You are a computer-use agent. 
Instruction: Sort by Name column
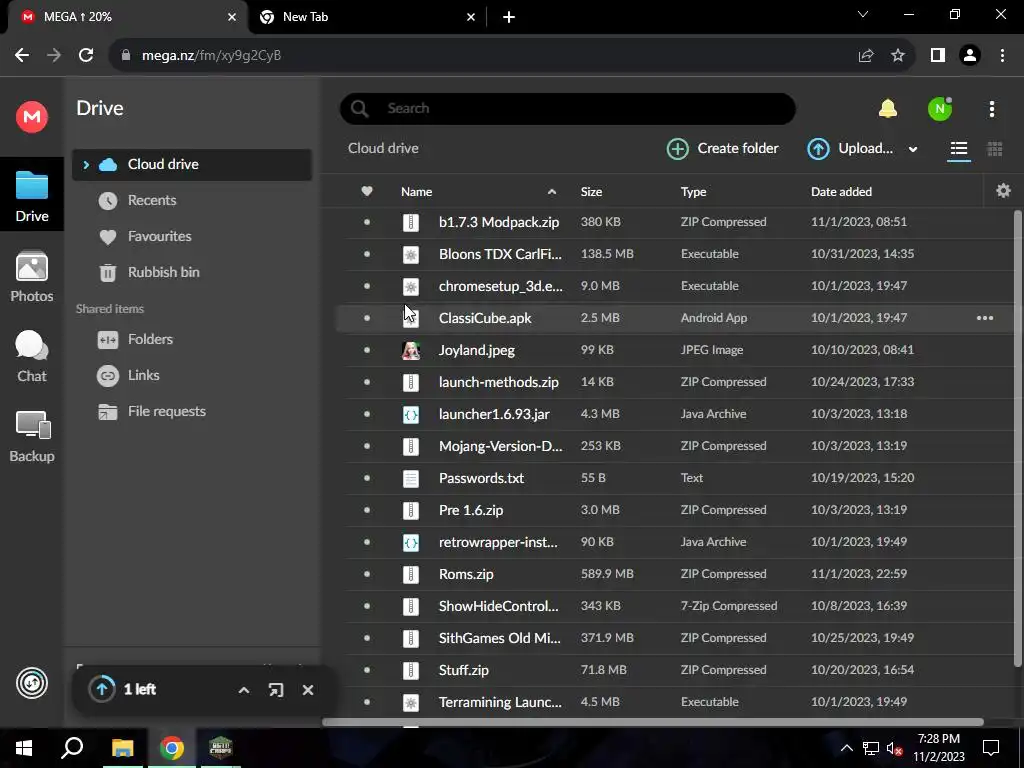[416, 191]
